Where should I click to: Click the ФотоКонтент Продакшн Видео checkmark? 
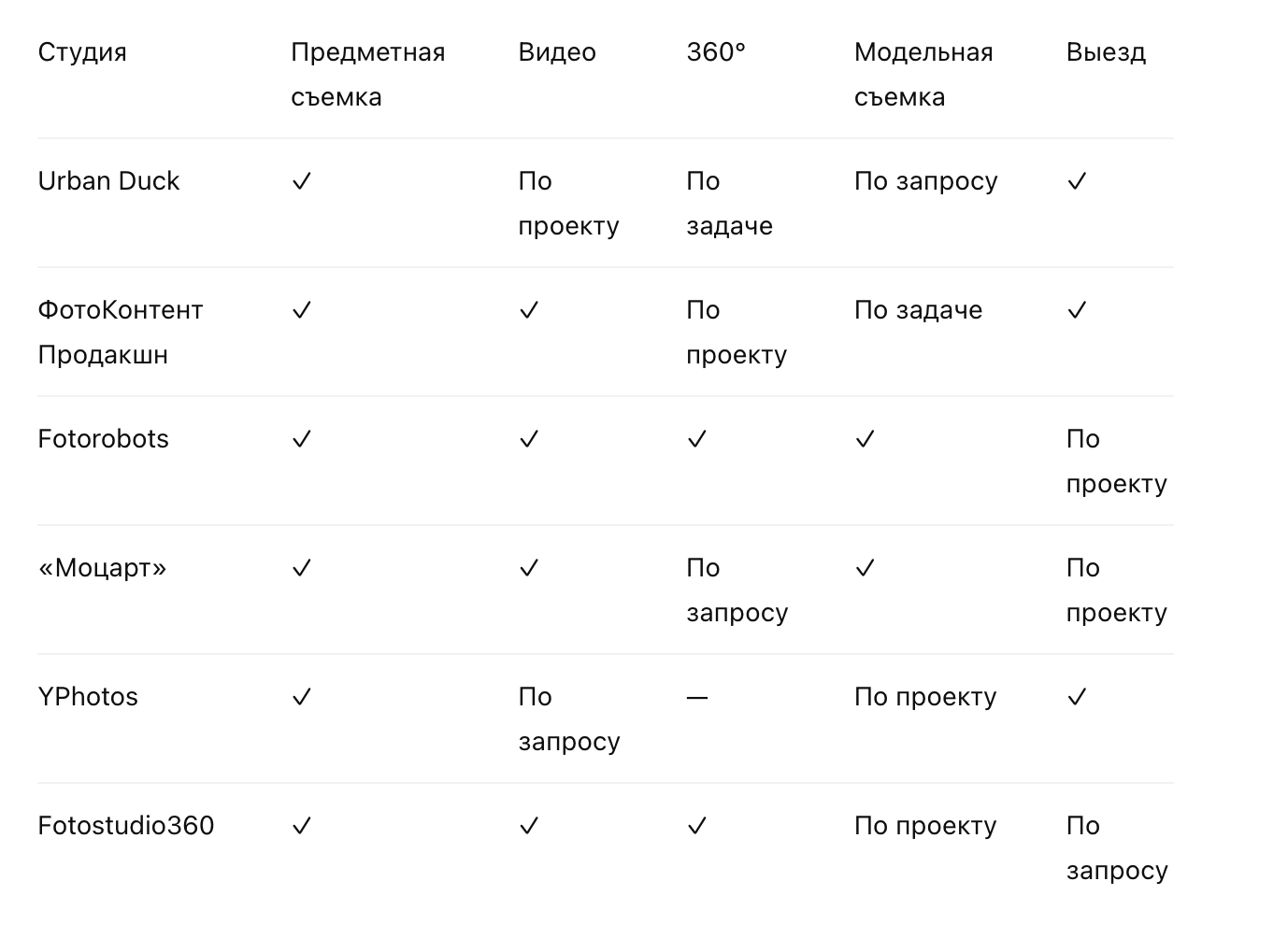[529, 310]
